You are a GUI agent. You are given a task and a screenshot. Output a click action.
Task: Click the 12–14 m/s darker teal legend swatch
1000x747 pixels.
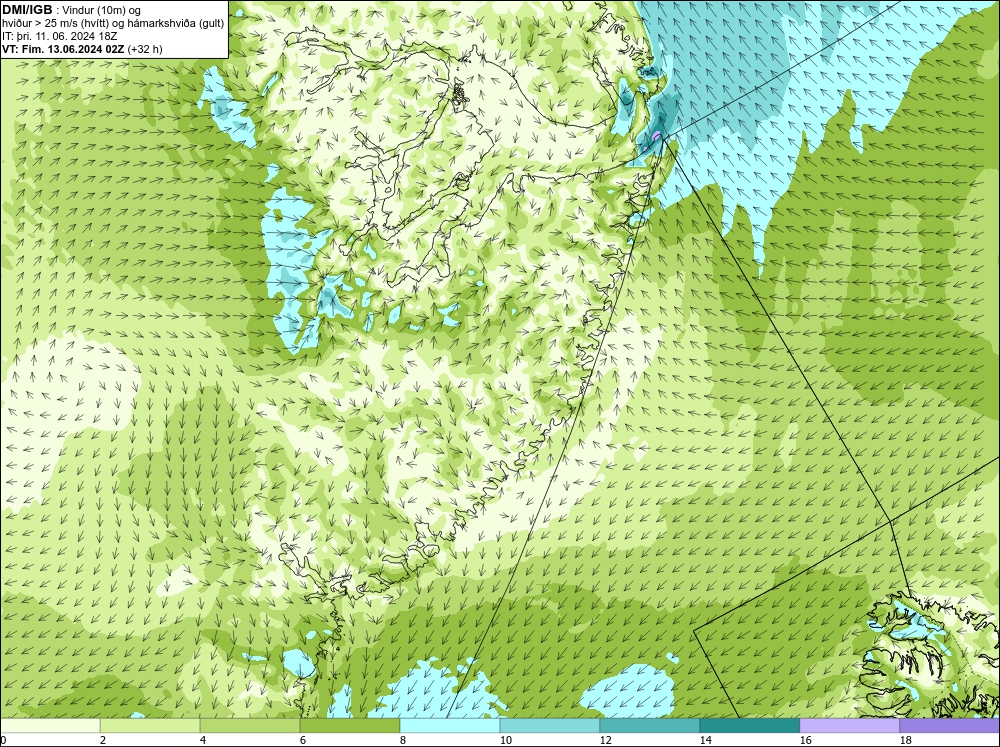pyautogui.click(x=650, y=726)
